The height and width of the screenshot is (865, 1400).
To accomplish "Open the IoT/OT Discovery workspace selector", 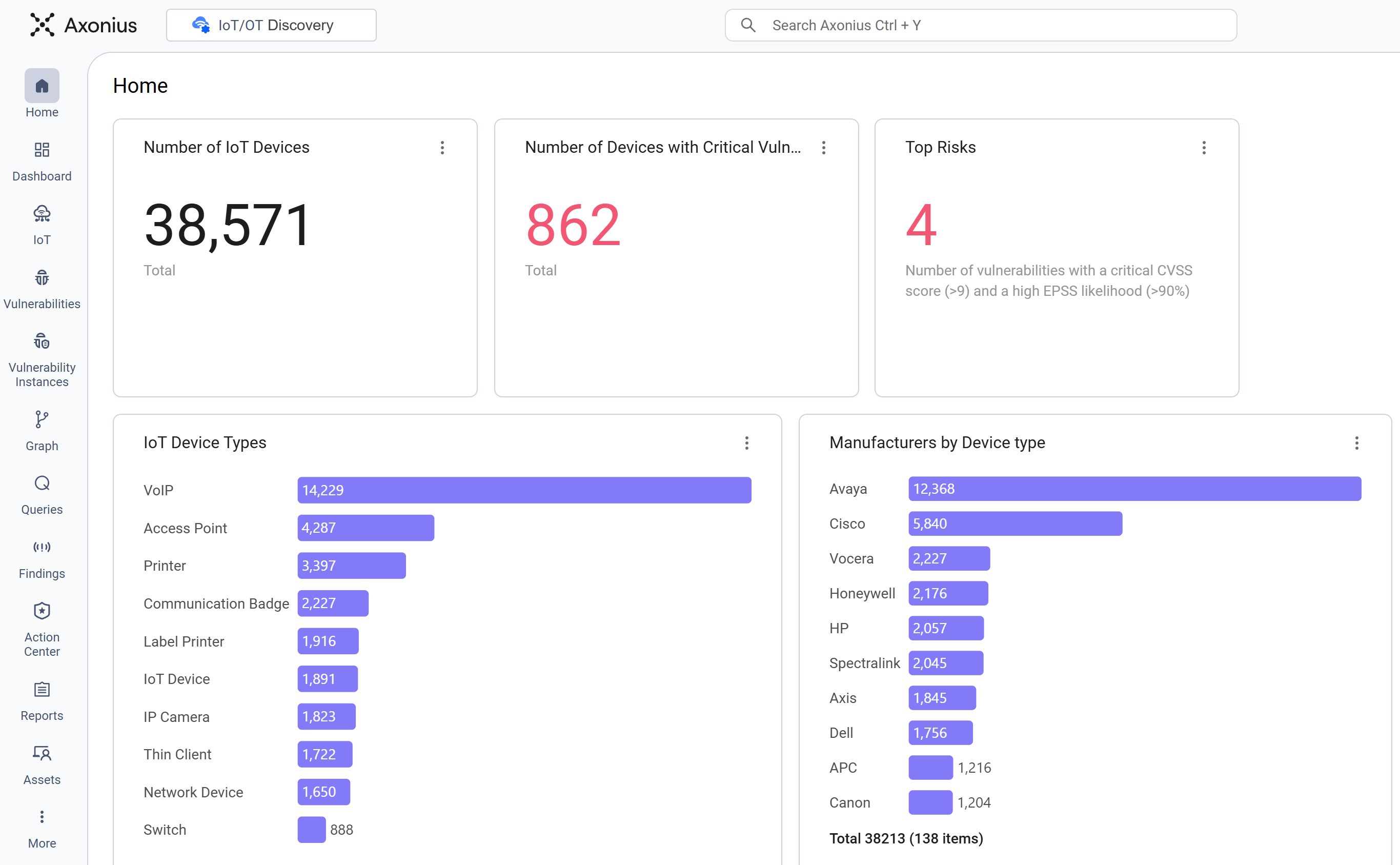I will (271, 25).
